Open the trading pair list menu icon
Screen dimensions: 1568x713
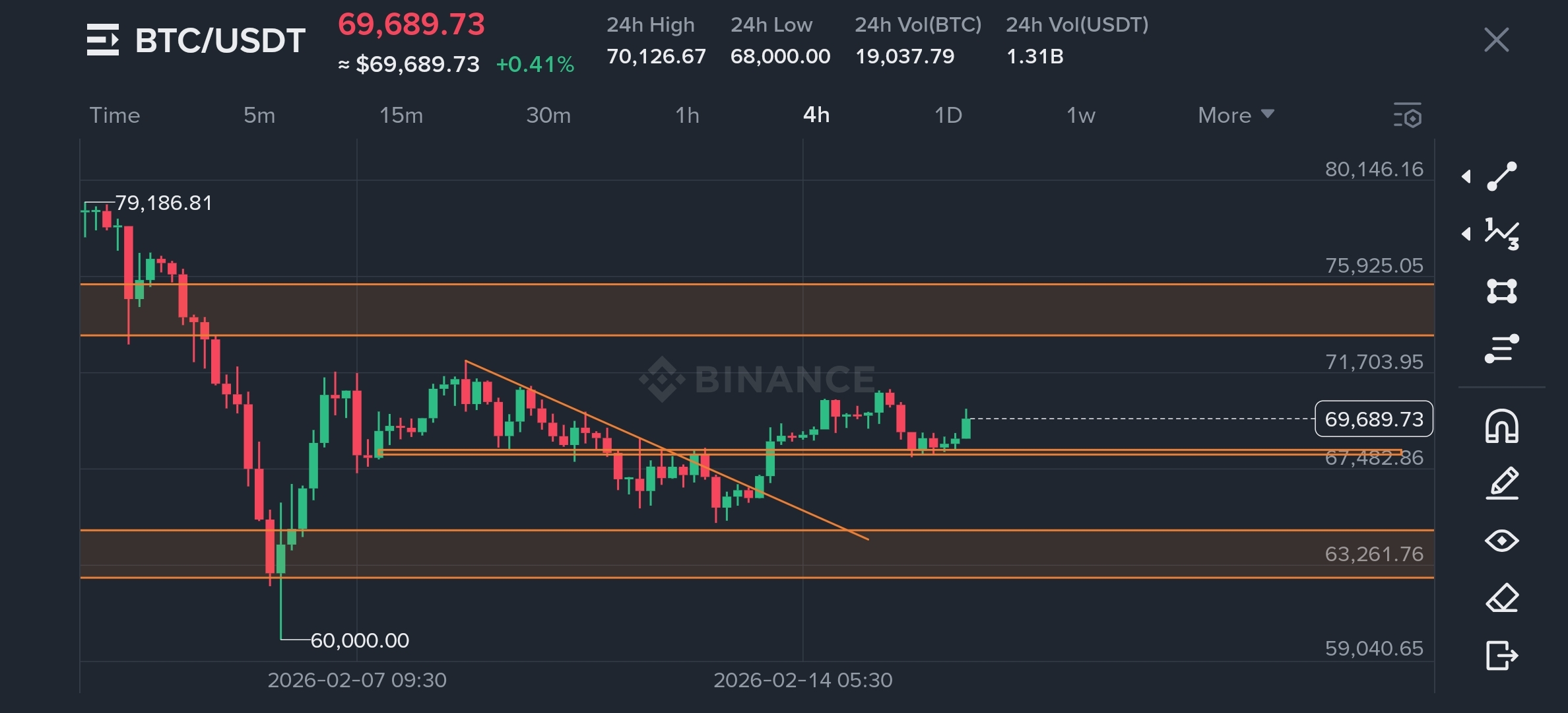click(103, 40)
